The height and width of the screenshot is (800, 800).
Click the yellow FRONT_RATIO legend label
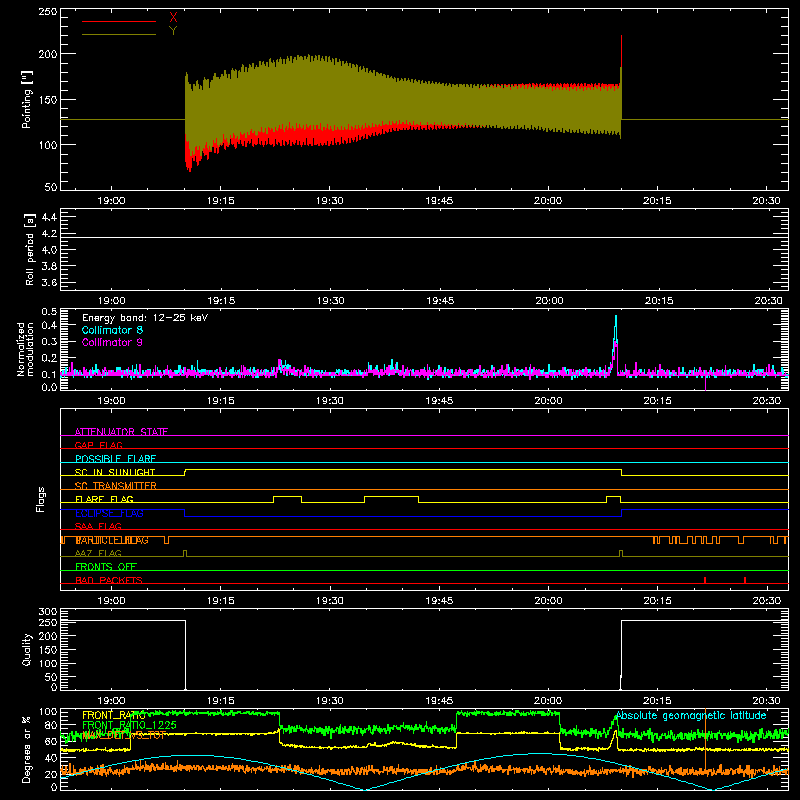[x=114, y=715]
